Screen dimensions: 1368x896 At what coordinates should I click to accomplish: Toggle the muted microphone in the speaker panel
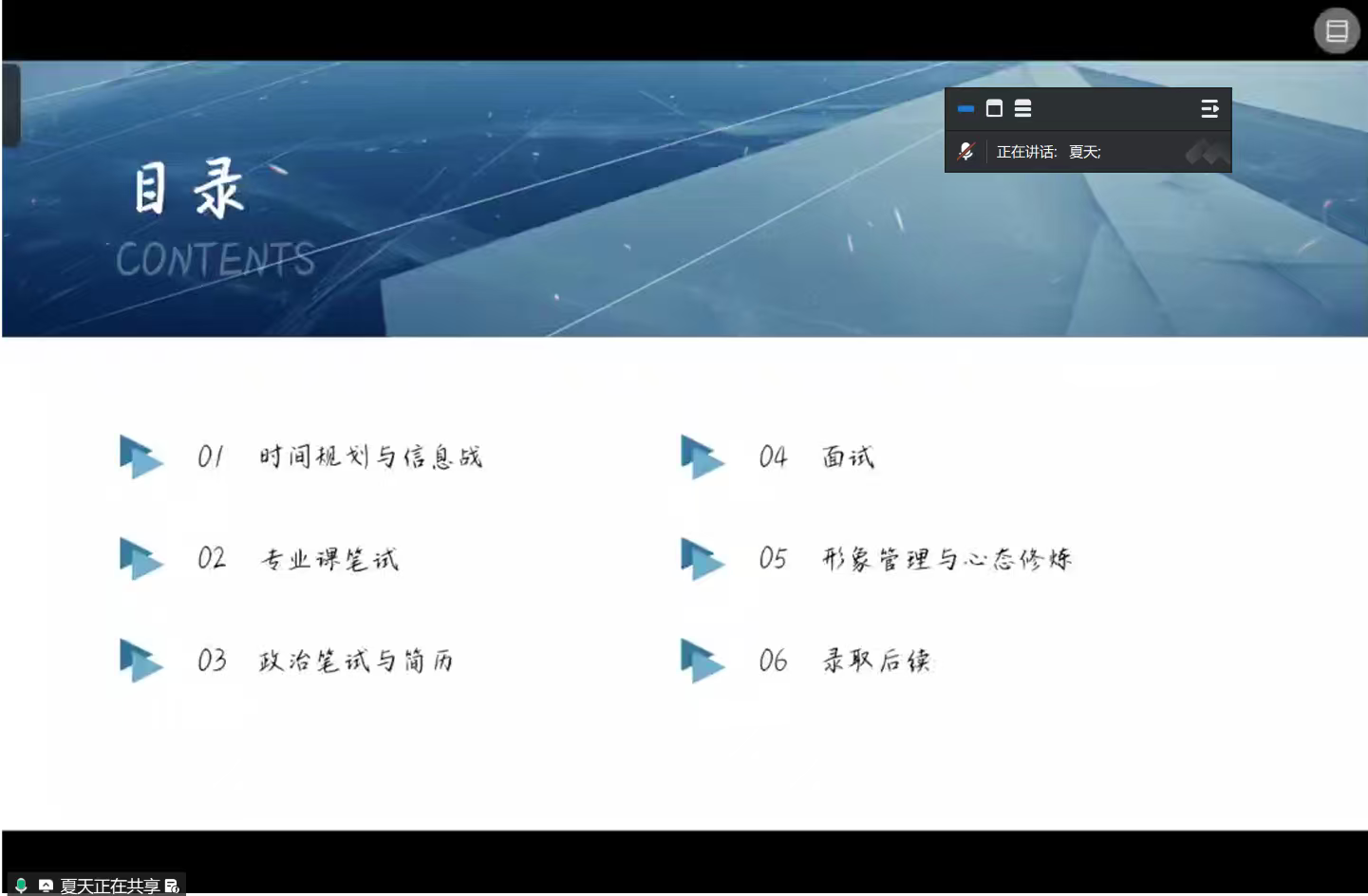point(965,152)
